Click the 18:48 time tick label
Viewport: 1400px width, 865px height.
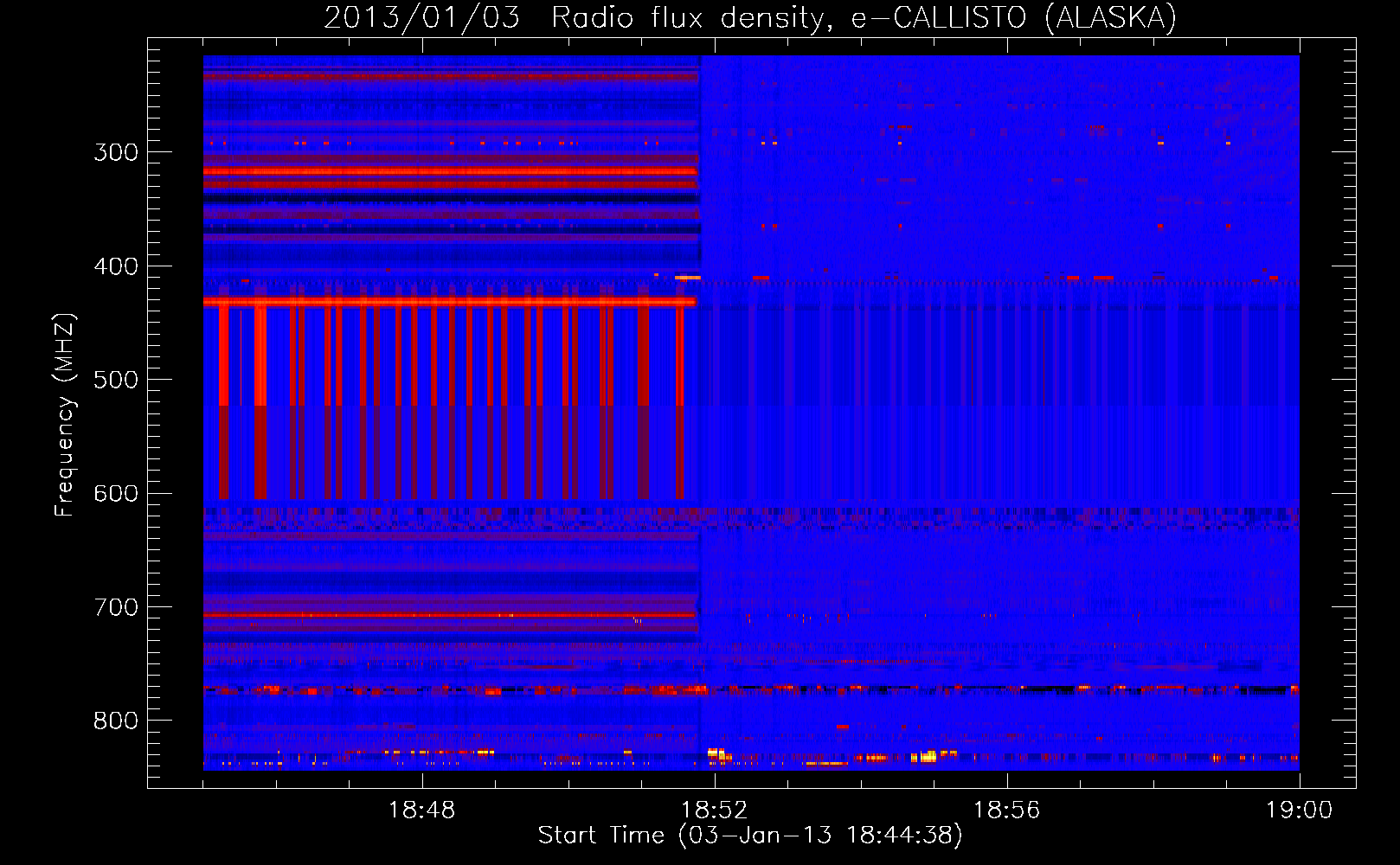(x=421, y=811)
